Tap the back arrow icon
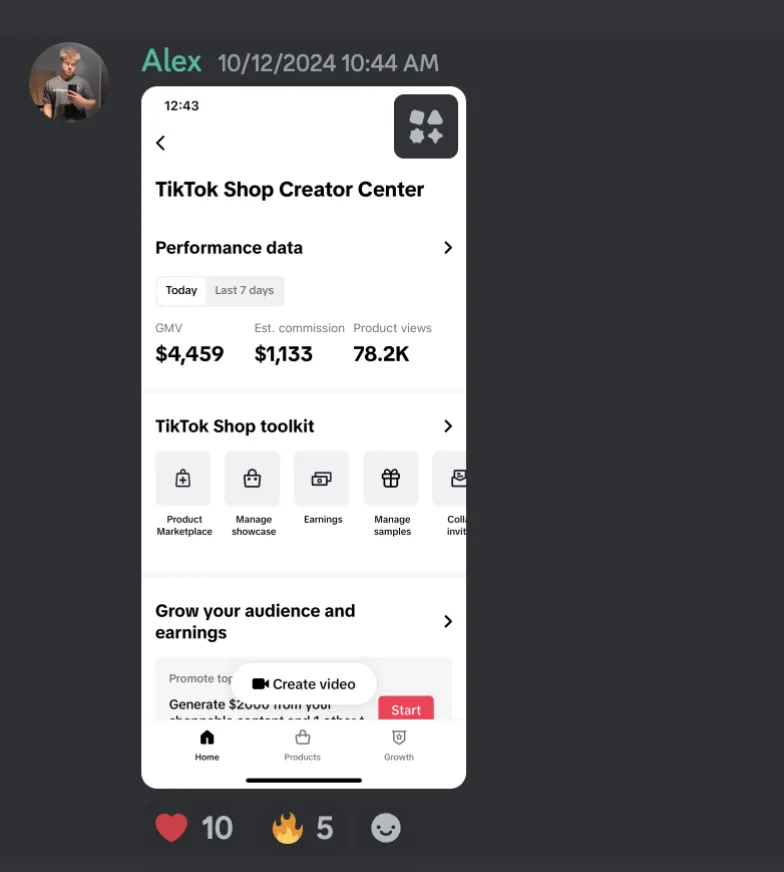 pyautogui.click(x=161, y=143)
